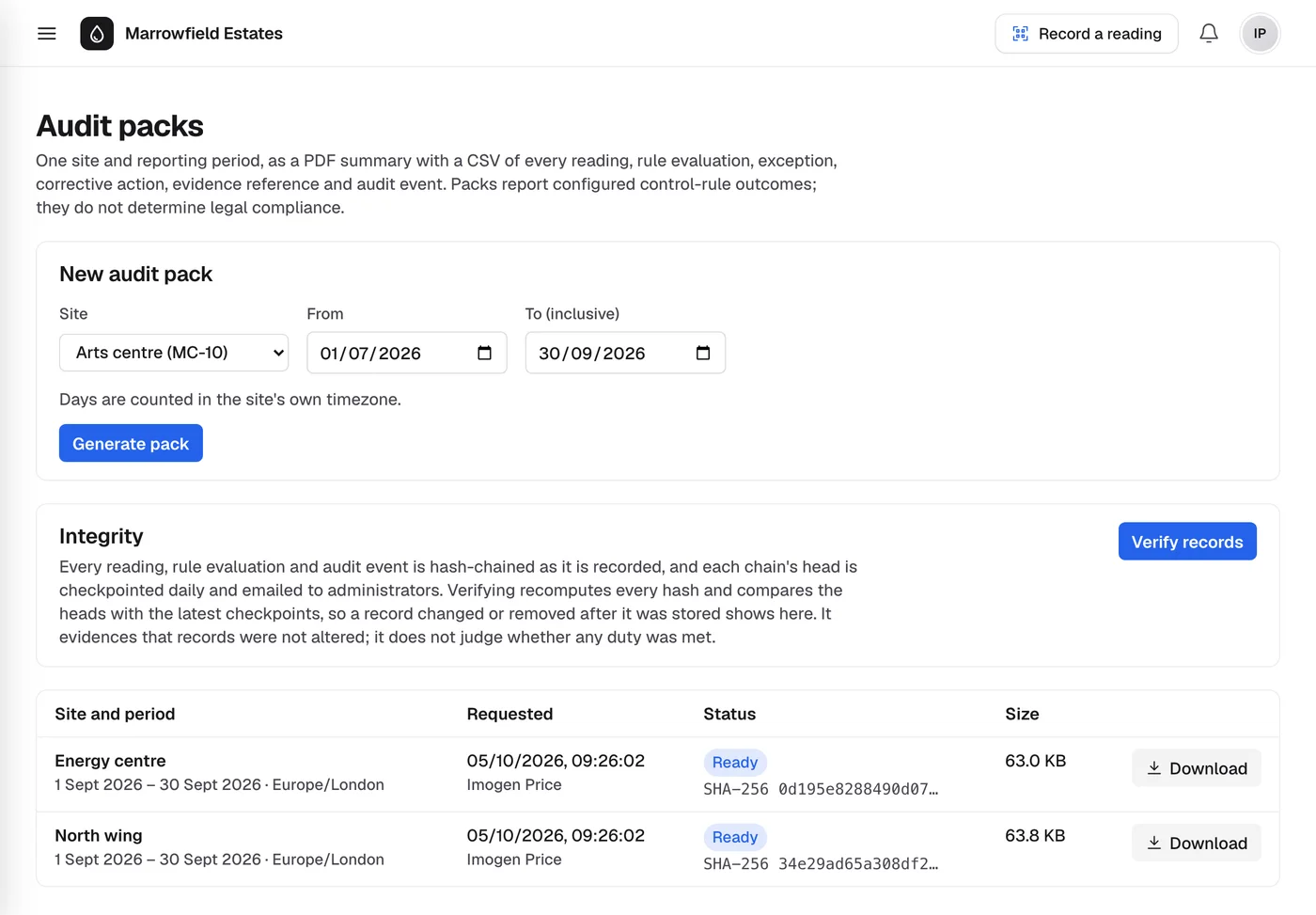
Task: Click the New audit pack heading
Action: pyautogui.click(x=136, y=274)
